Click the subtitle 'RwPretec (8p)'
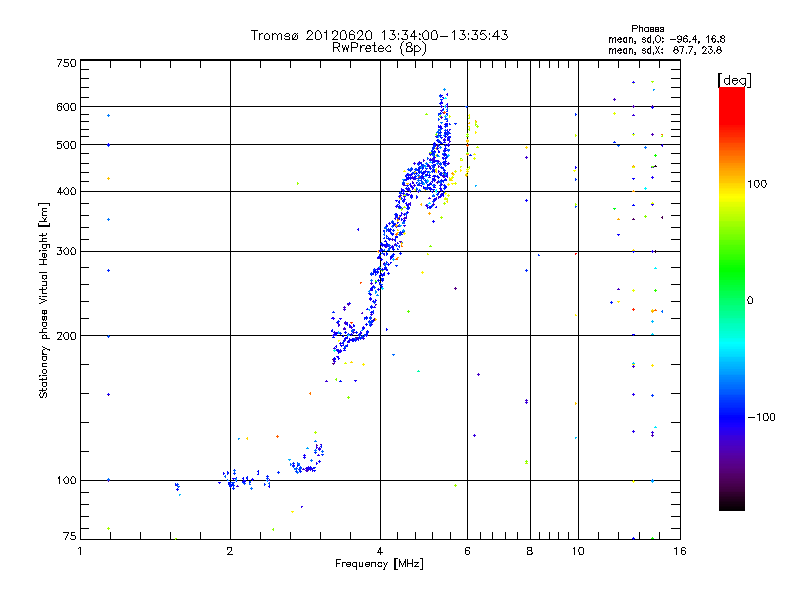 pos(379,48)
